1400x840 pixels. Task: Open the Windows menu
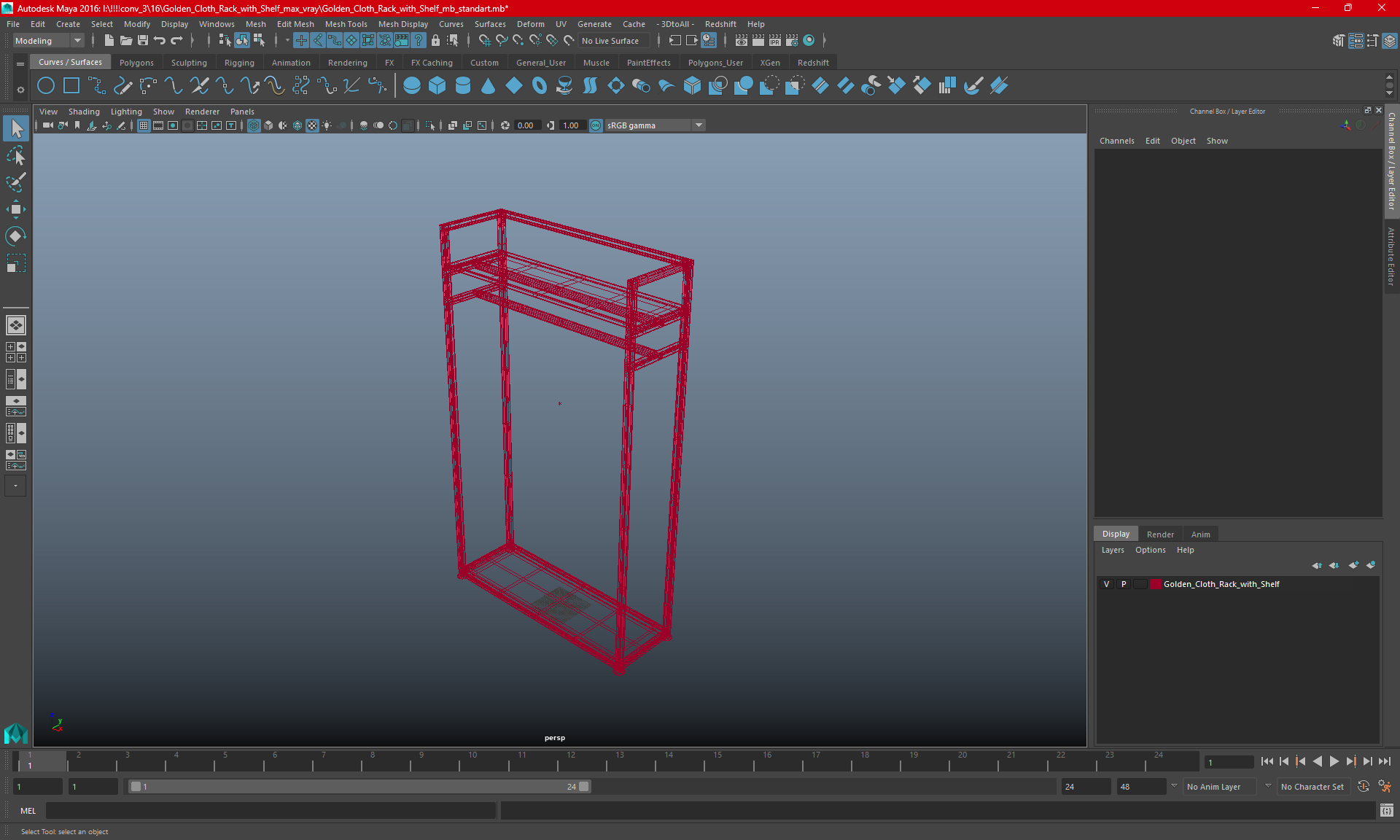coord(217,24)
